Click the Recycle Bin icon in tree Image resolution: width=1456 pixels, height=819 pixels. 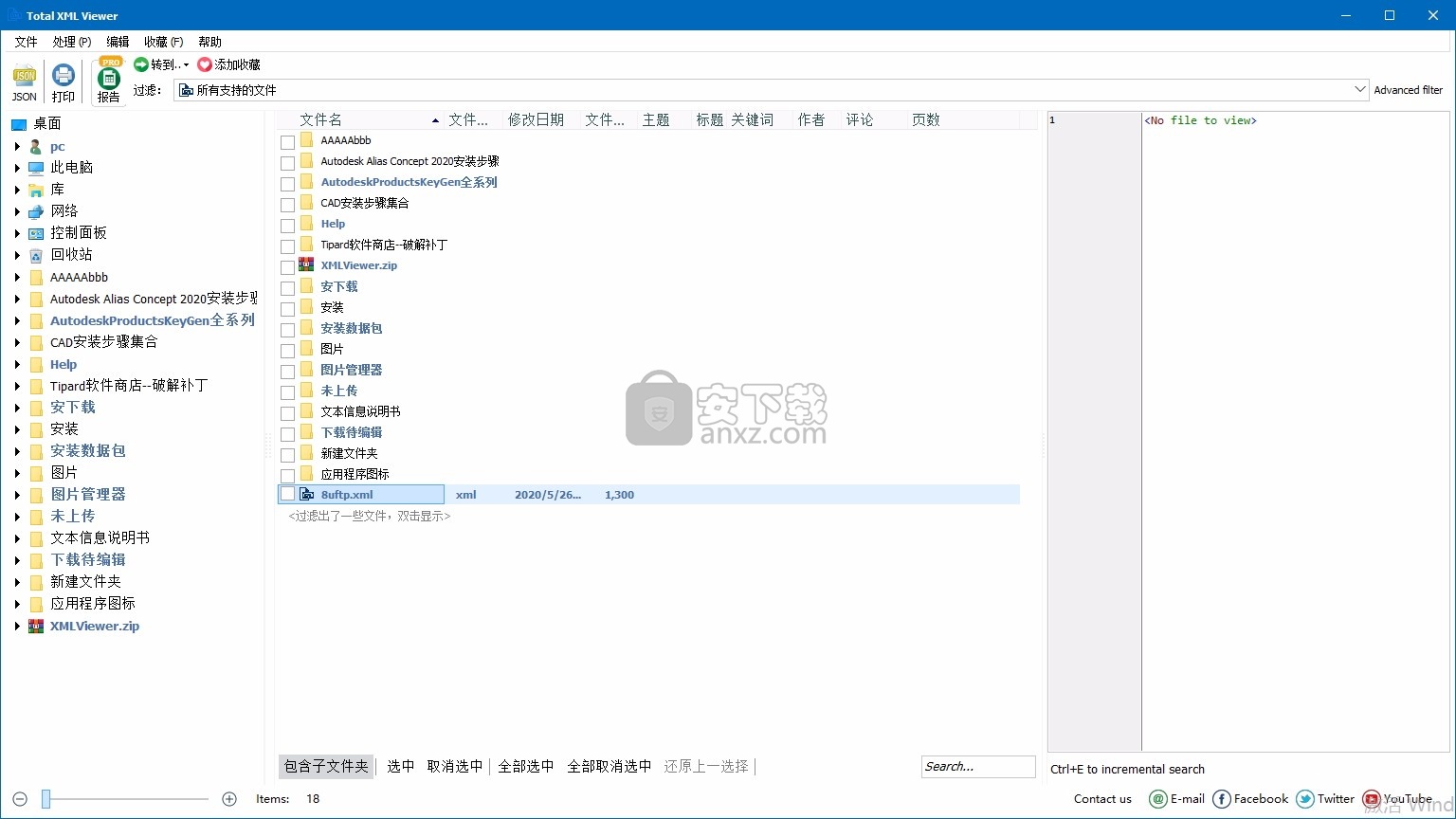(x=36, y=255)
